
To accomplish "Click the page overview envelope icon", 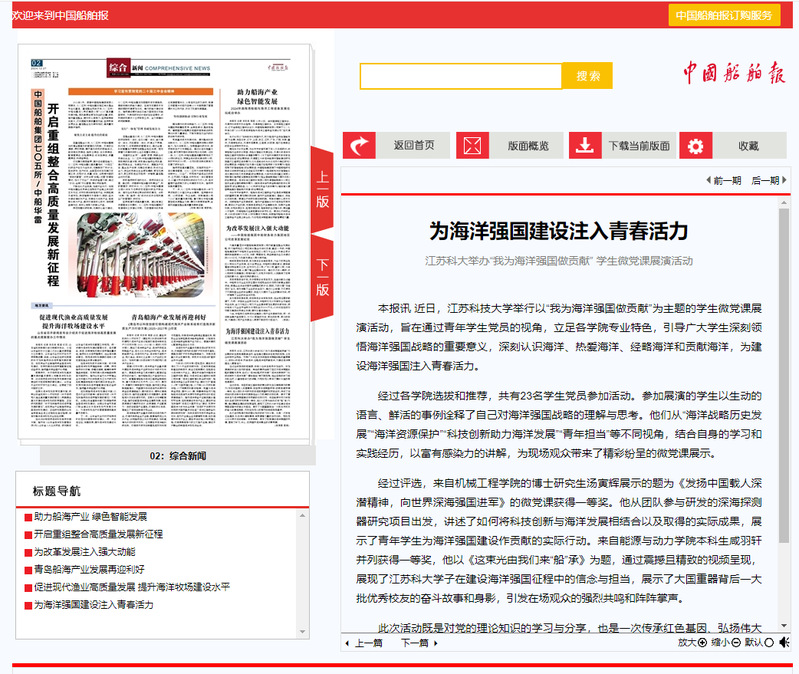I will tap(473, 145).
